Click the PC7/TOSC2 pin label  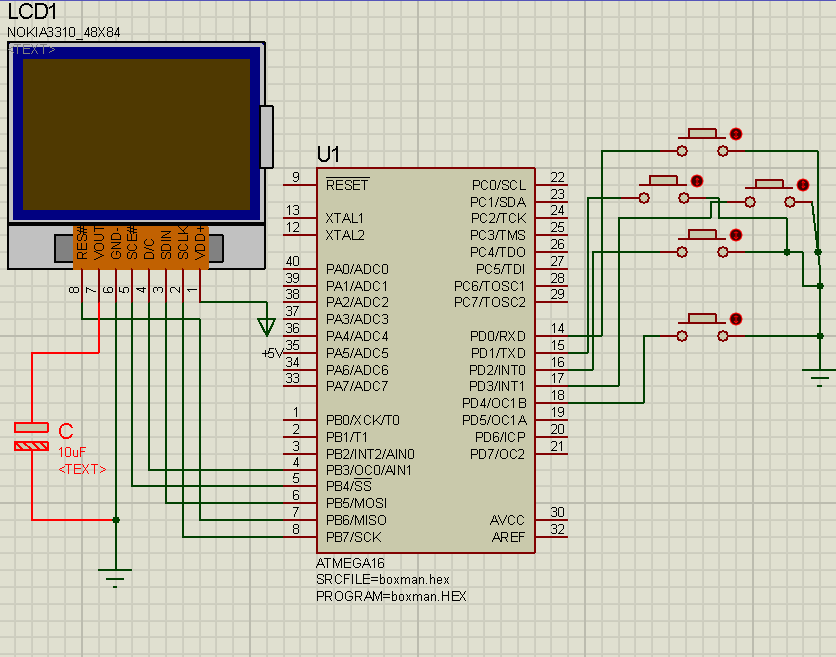[x=489, y=302]
